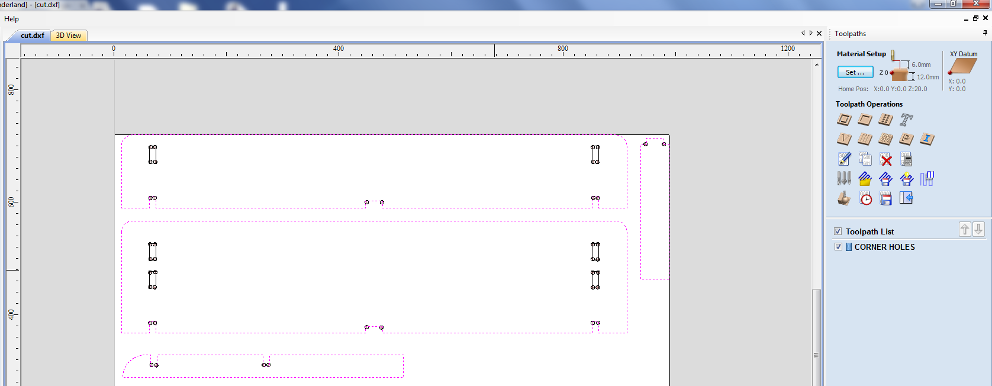The width and height of the screenshot is (992, 386).
Task: Click the tab scroll left arrow
Action: [803, 33]
